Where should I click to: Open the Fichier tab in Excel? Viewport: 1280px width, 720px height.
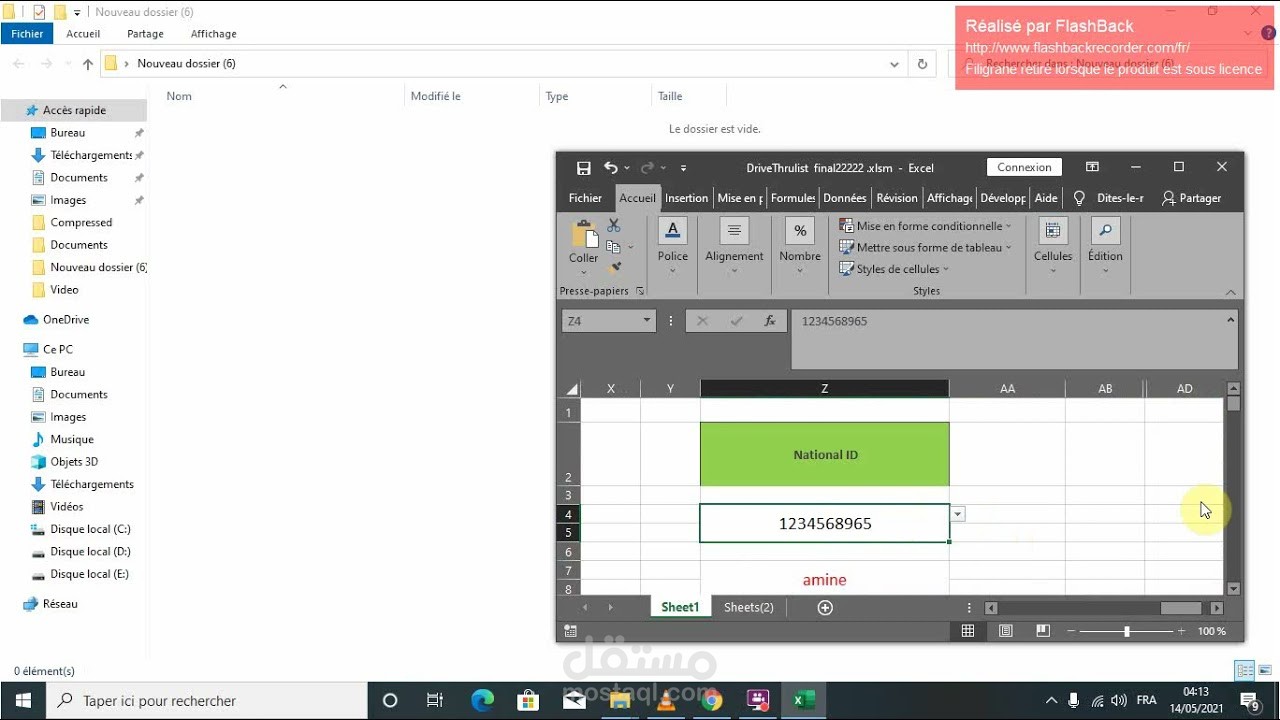586,198
